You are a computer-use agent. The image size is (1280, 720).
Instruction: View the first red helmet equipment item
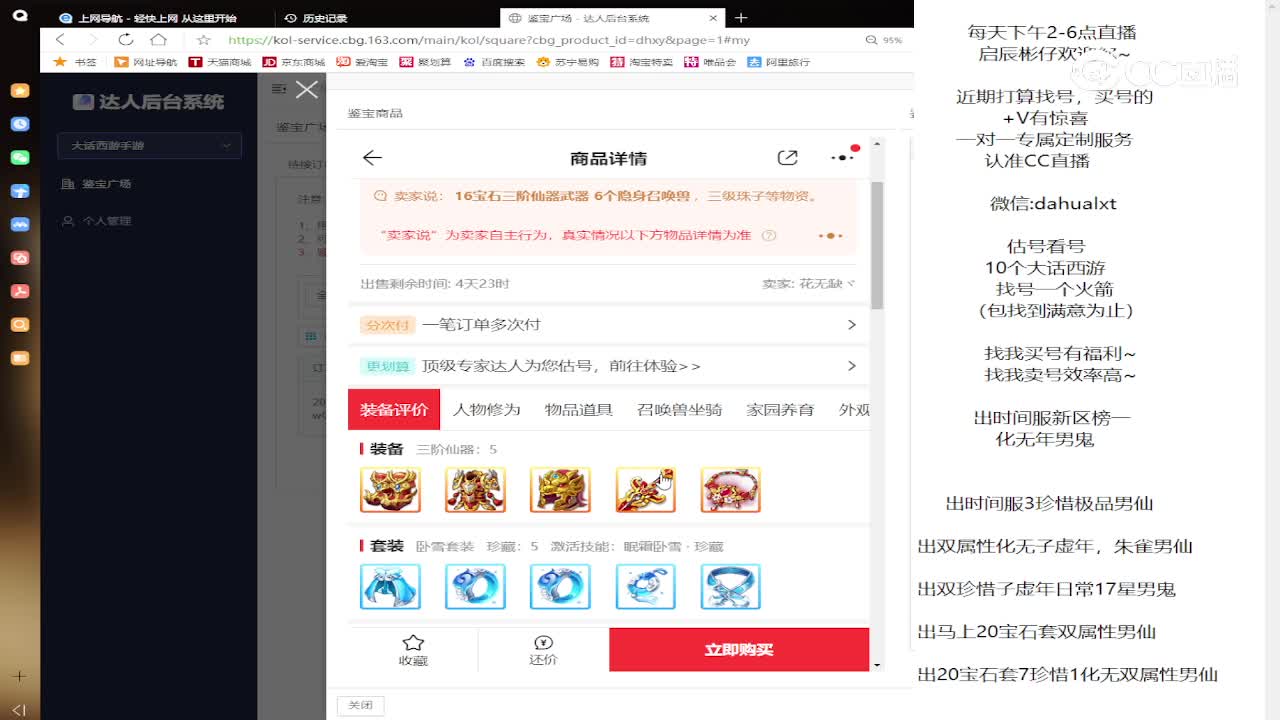pos(390,490)
